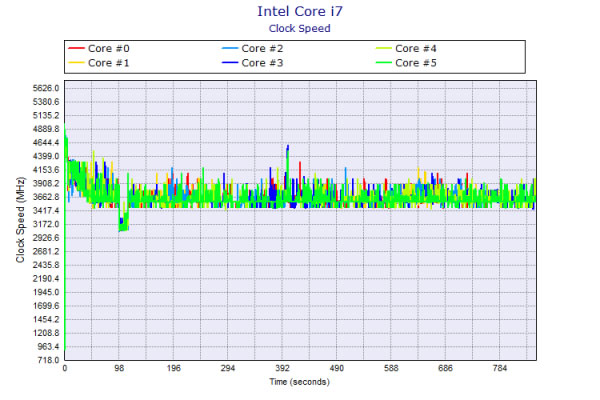Click the 2435.8 y-axis value
Screen dimensions: 600x400
point(46,265)
